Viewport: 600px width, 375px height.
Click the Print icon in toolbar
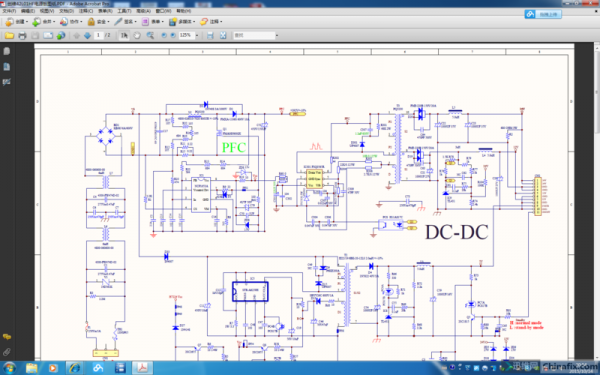pyautogui.click(x=22, y=36)
